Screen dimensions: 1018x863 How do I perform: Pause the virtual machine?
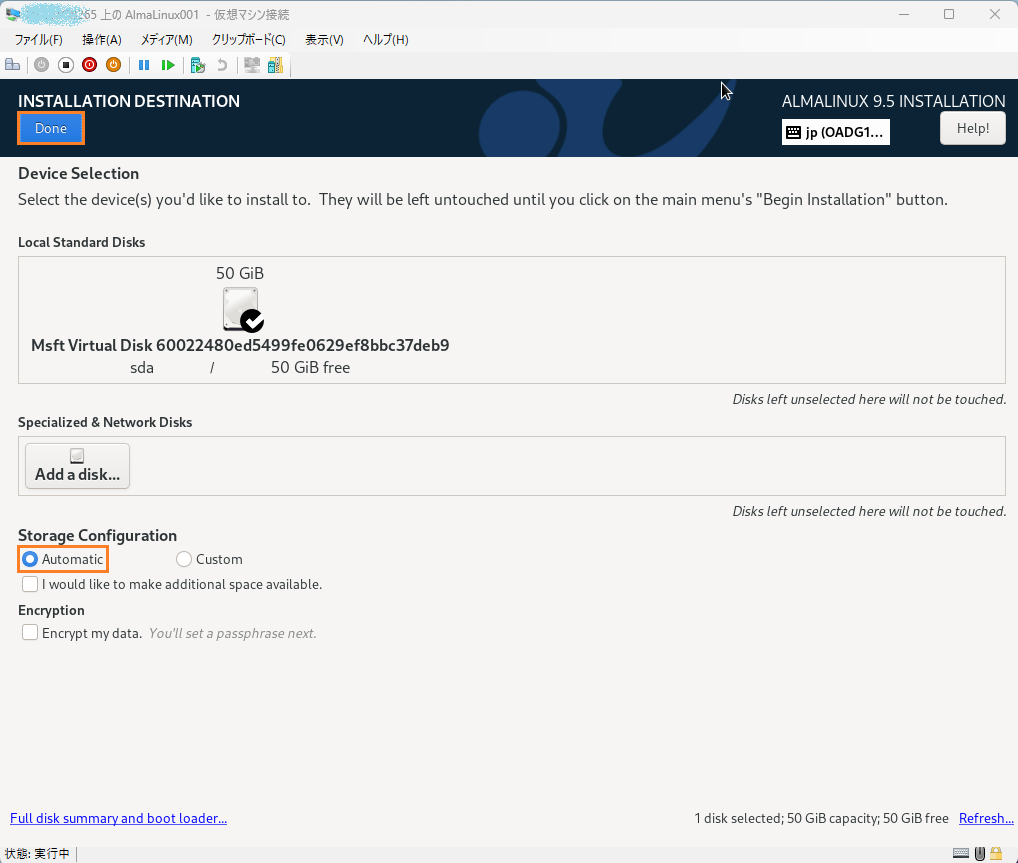(x=144, y=65)
